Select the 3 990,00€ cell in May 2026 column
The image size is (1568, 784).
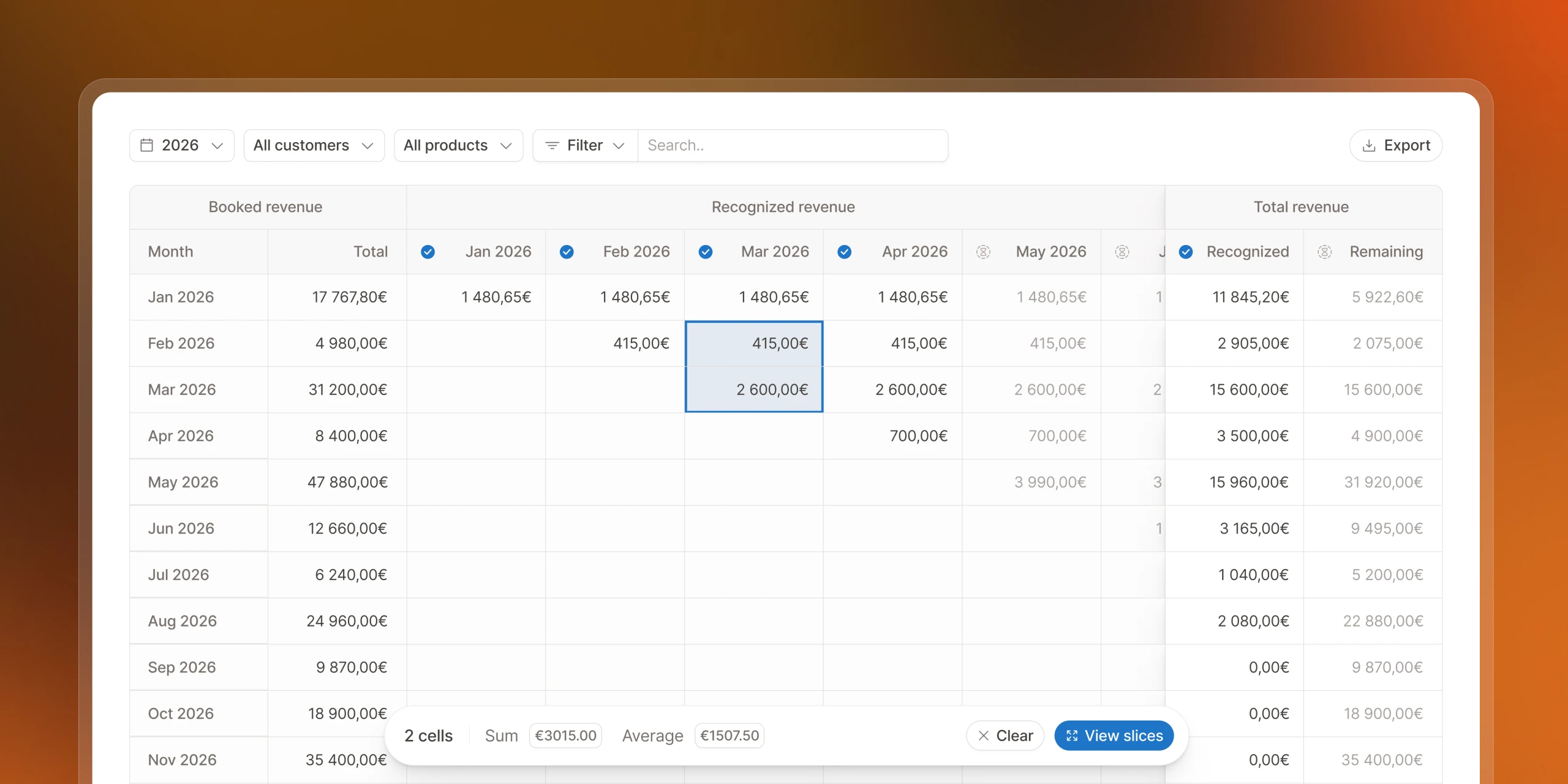point(1032,482)
